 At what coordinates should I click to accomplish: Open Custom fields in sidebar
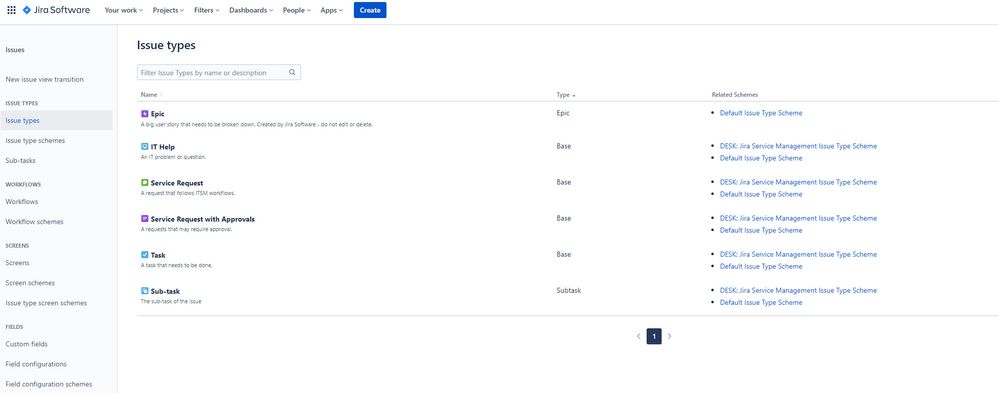click(x=26, y=345)
